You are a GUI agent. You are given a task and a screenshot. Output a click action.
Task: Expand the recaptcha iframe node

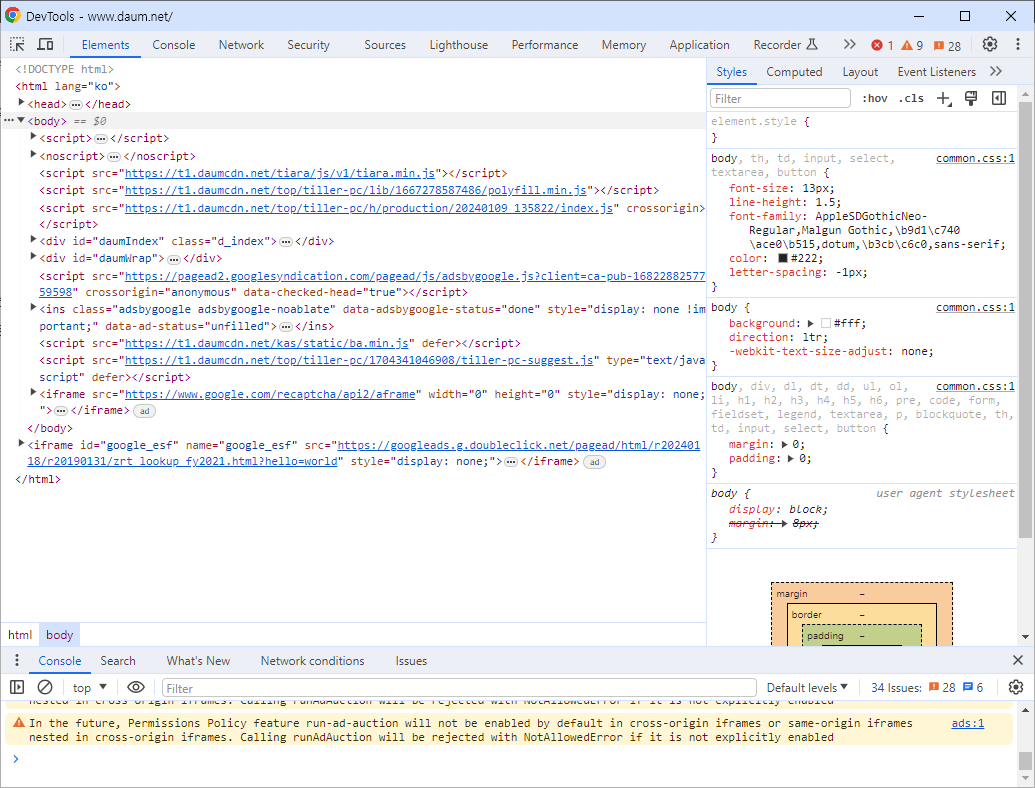(x=33, y=393)
